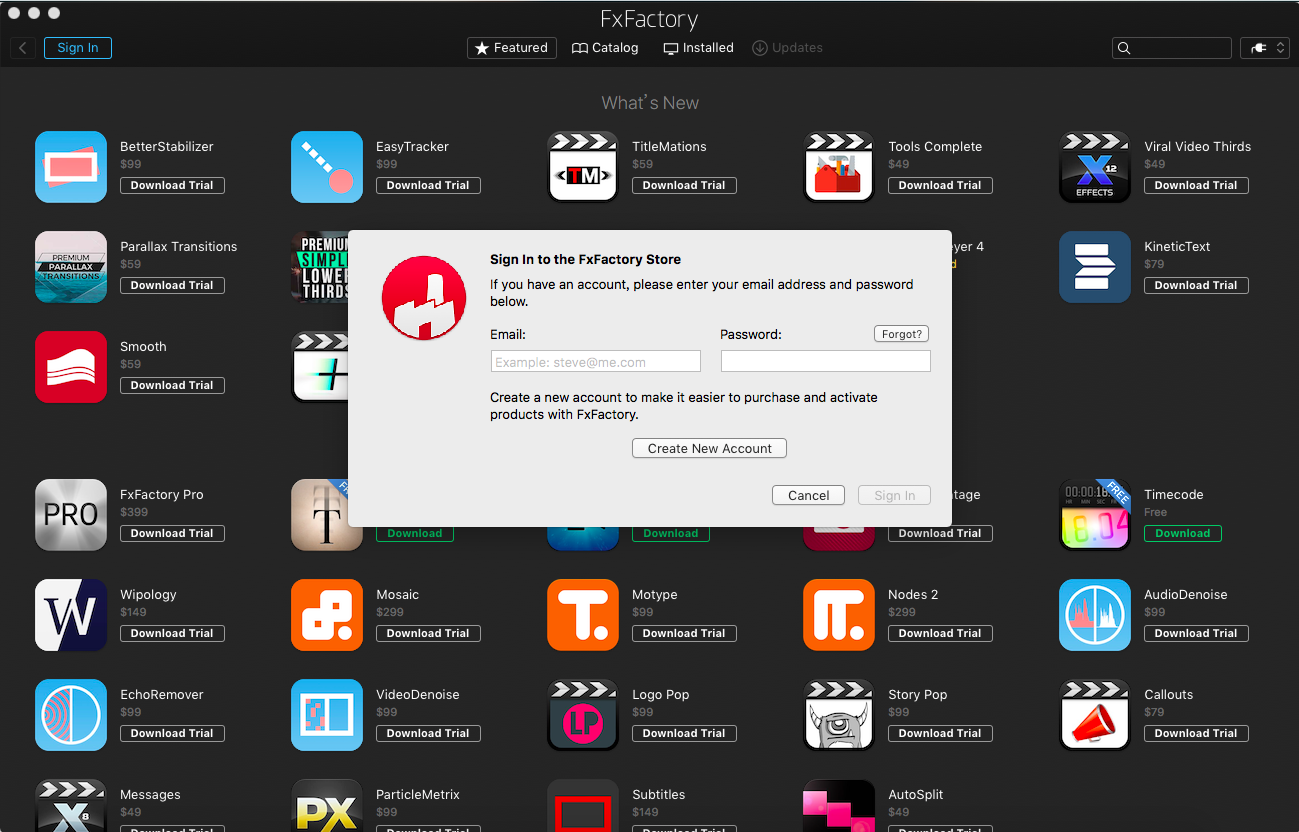Image resolution: width=1299 pixels, height=832 pixels.
Task: Open the BetterStabilizer product icon
Action: point(71,167)
